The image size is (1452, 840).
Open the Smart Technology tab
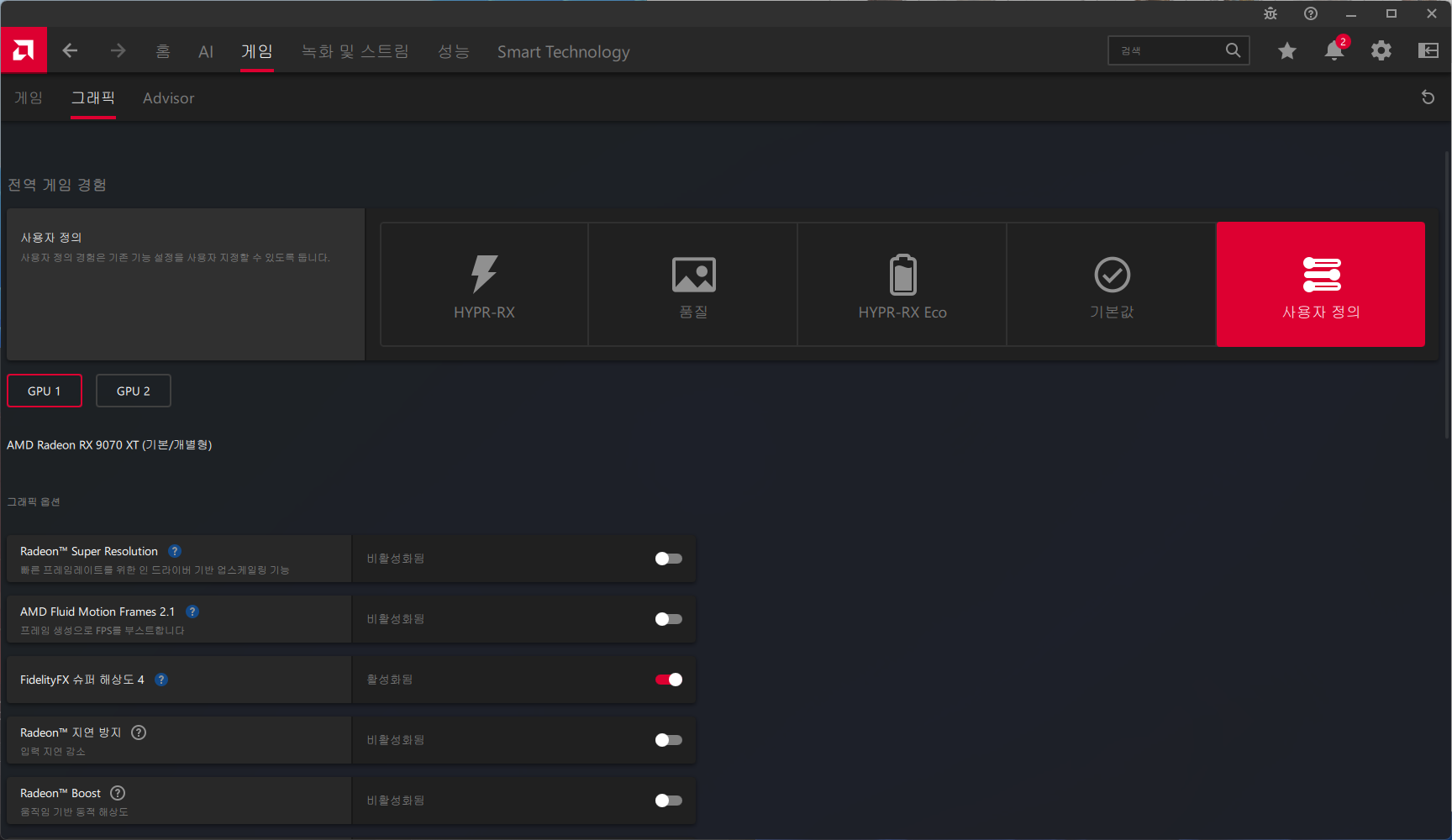pyautogui.click(x=563, y=51)
